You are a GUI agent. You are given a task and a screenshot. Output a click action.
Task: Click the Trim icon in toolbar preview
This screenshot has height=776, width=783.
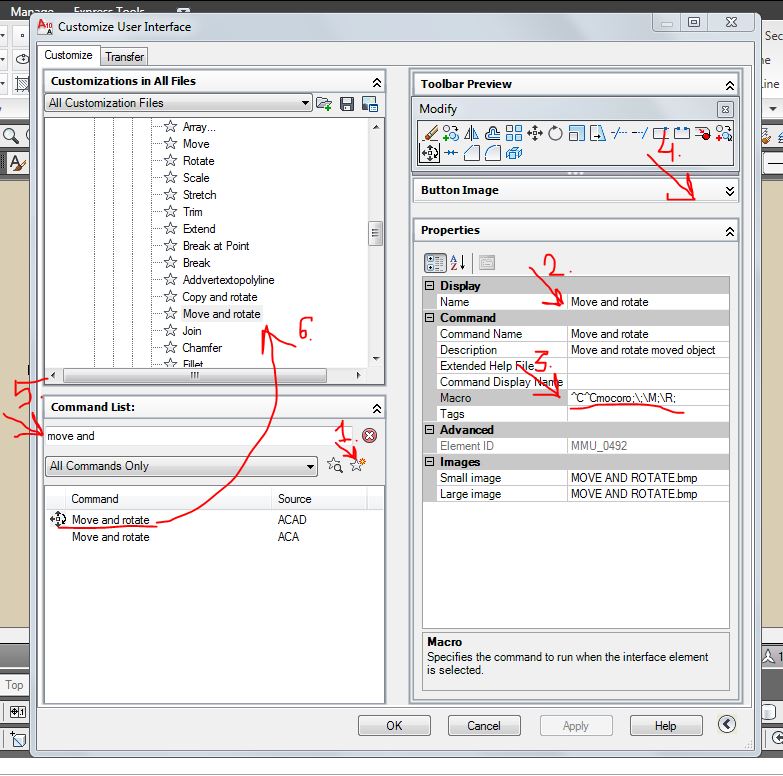point(619,133)
